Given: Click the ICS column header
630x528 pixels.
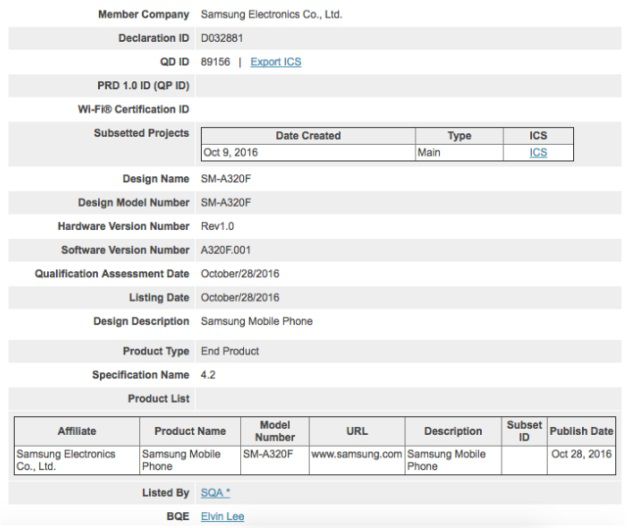Looking at the screenshot, I should [538, 136].
